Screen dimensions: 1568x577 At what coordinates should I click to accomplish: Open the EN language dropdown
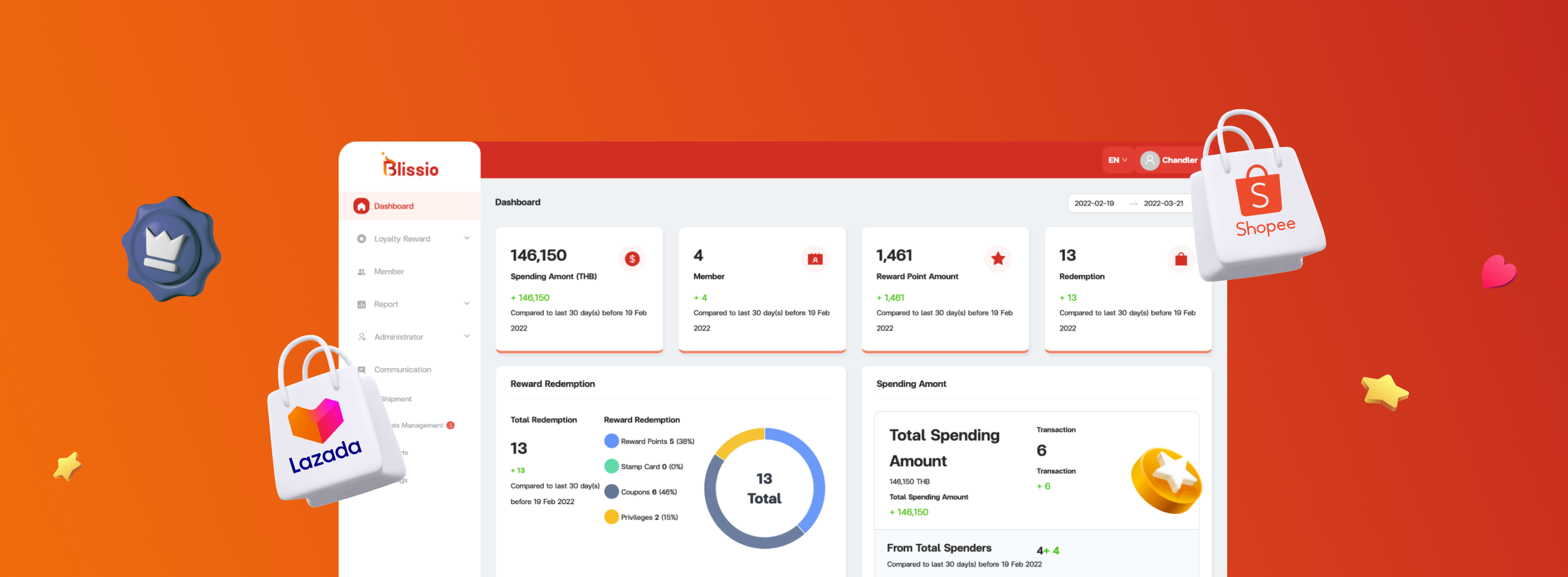pos(1118,160)
